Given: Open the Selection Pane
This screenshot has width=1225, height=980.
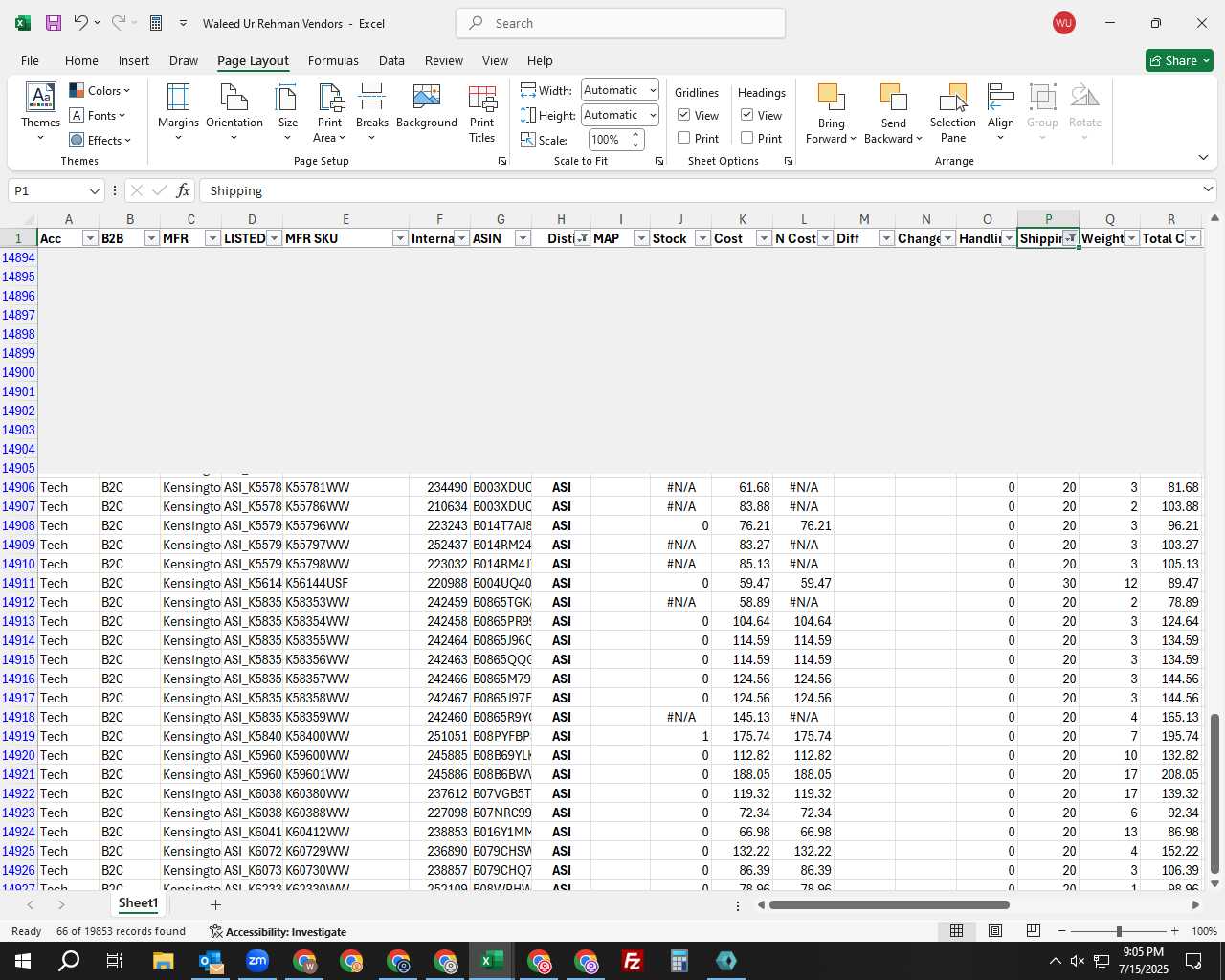Looking at the screenshot, I should pyautogui.click(x=953, y=113).
